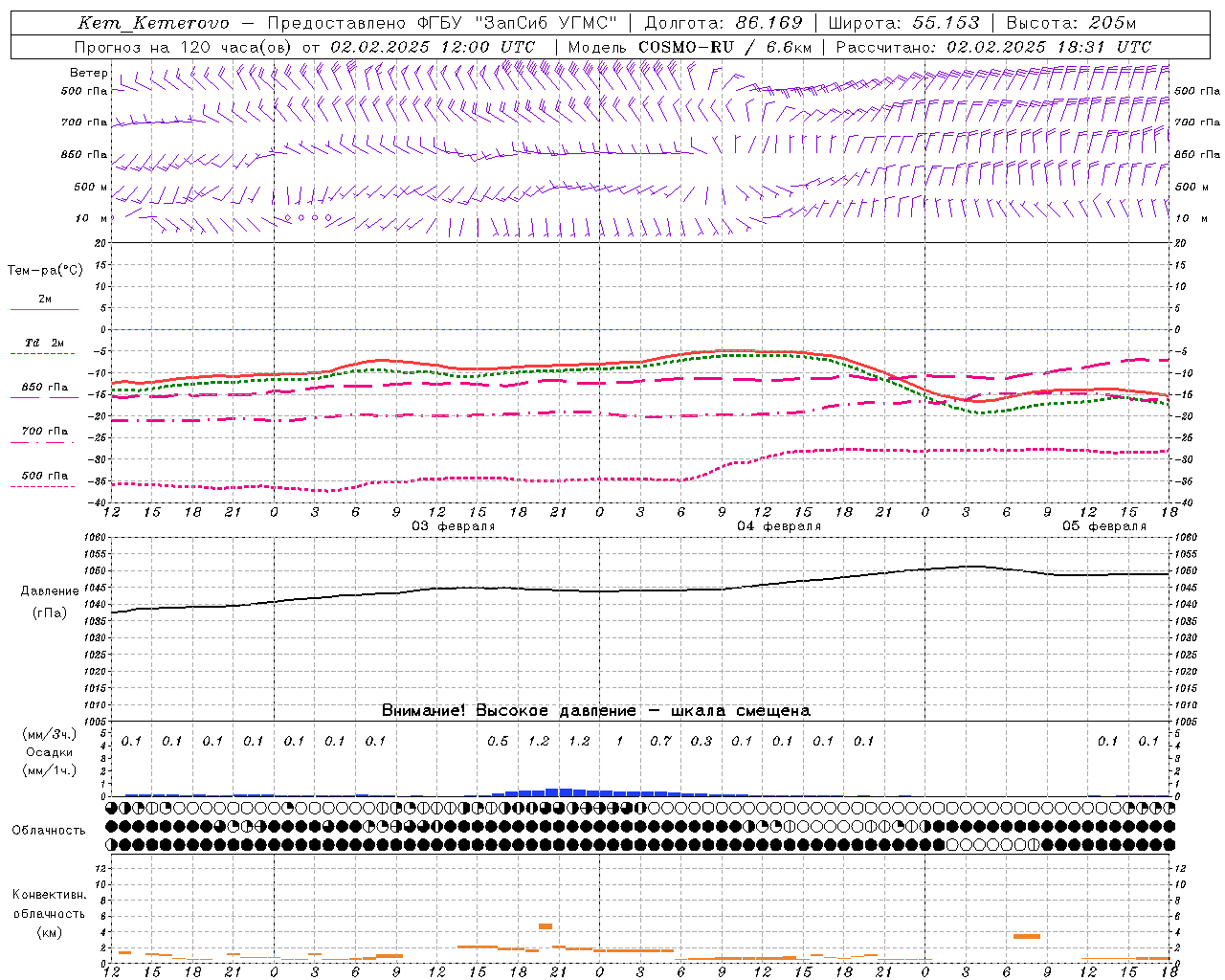1225x980 pixels.
Task: Click the precipitation value '0.5'
Action: coord(498,742)
